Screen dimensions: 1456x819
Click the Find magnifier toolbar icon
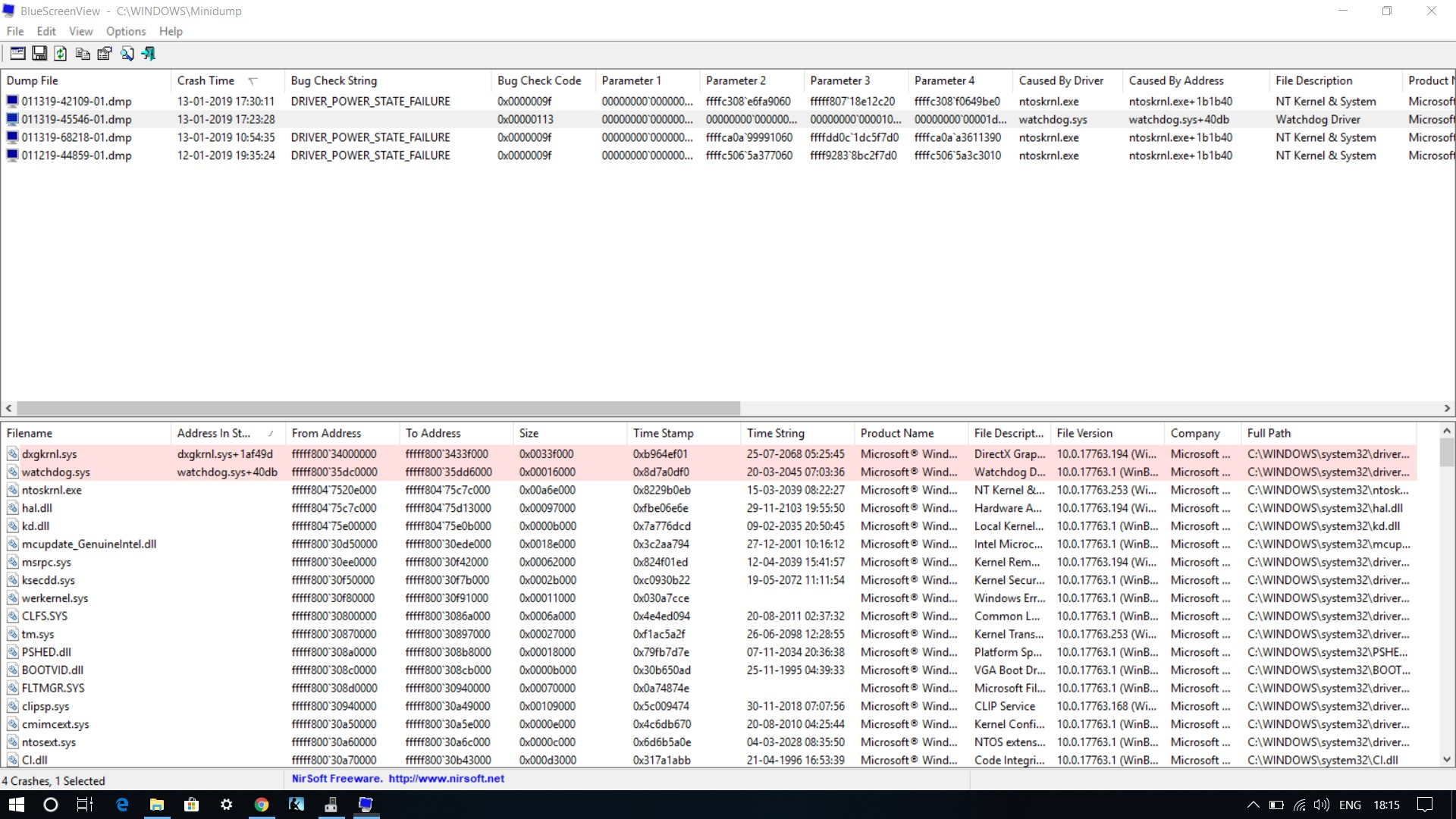tap(127, 53)
